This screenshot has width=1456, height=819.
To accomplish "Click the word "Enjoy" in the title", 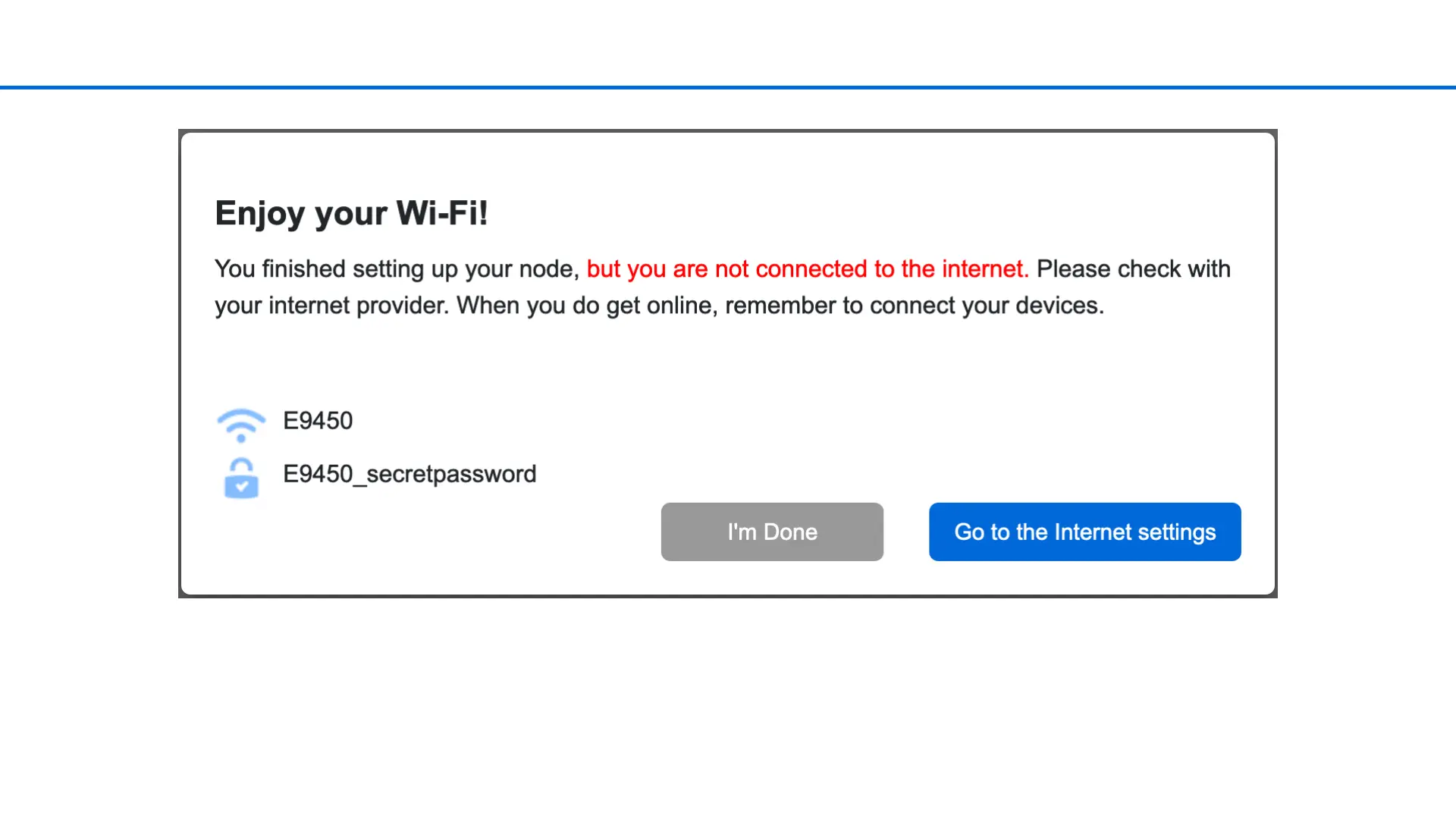I will coord(260,213).
